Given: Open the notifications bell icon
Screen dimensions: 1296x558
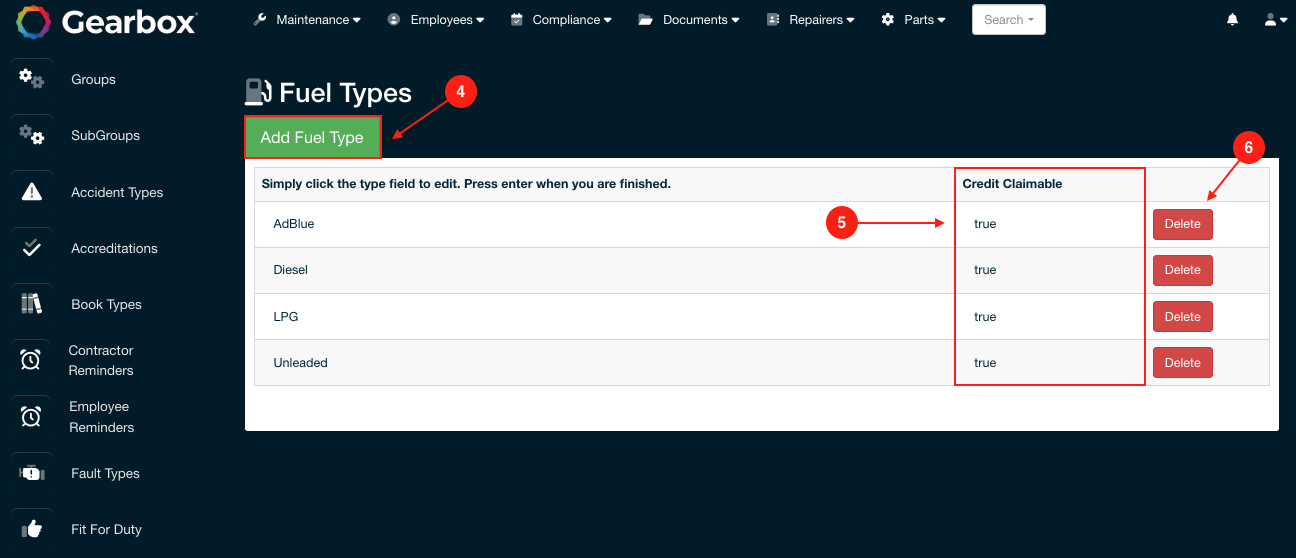Looking at the screenshot, I should (1232, 20).
